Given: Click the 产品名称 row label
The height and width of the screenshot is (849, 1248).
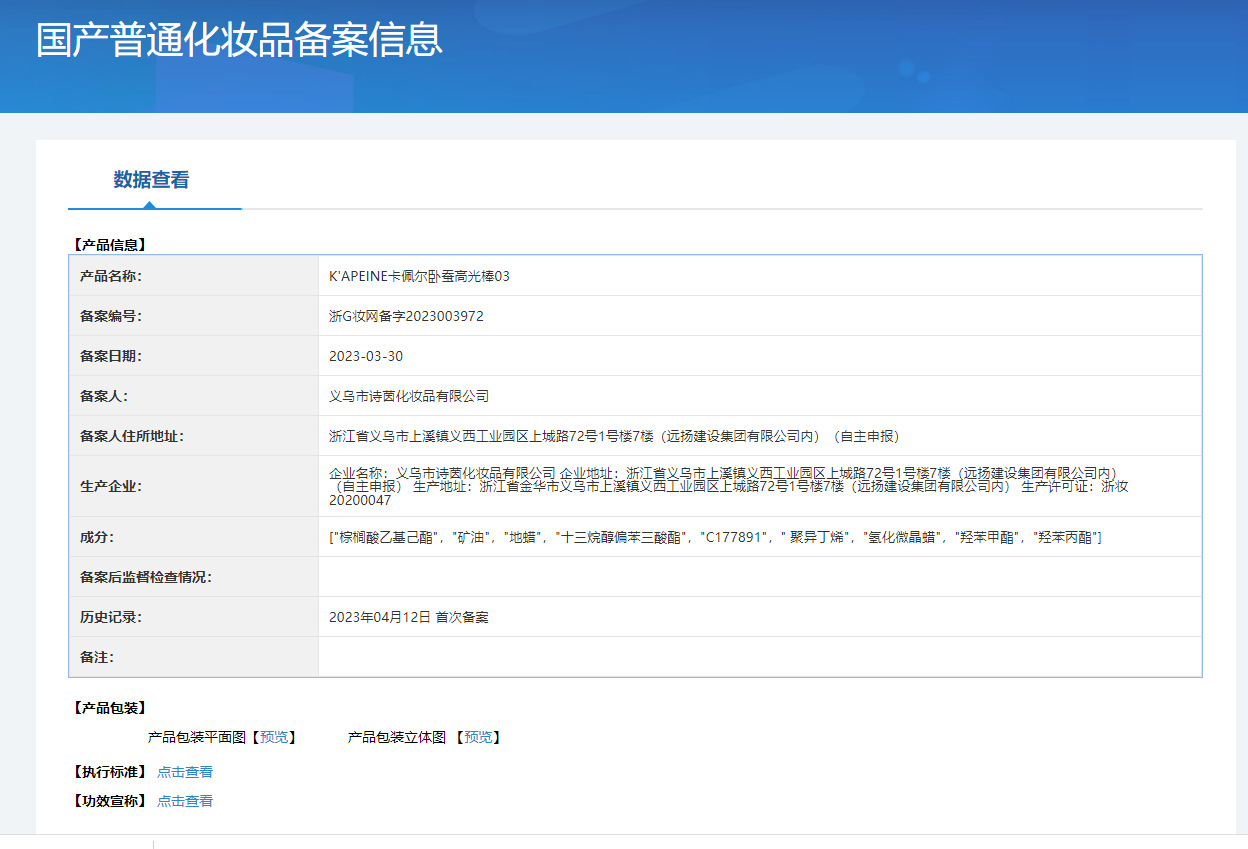Looking at the screenshot, I should (111, 276).
